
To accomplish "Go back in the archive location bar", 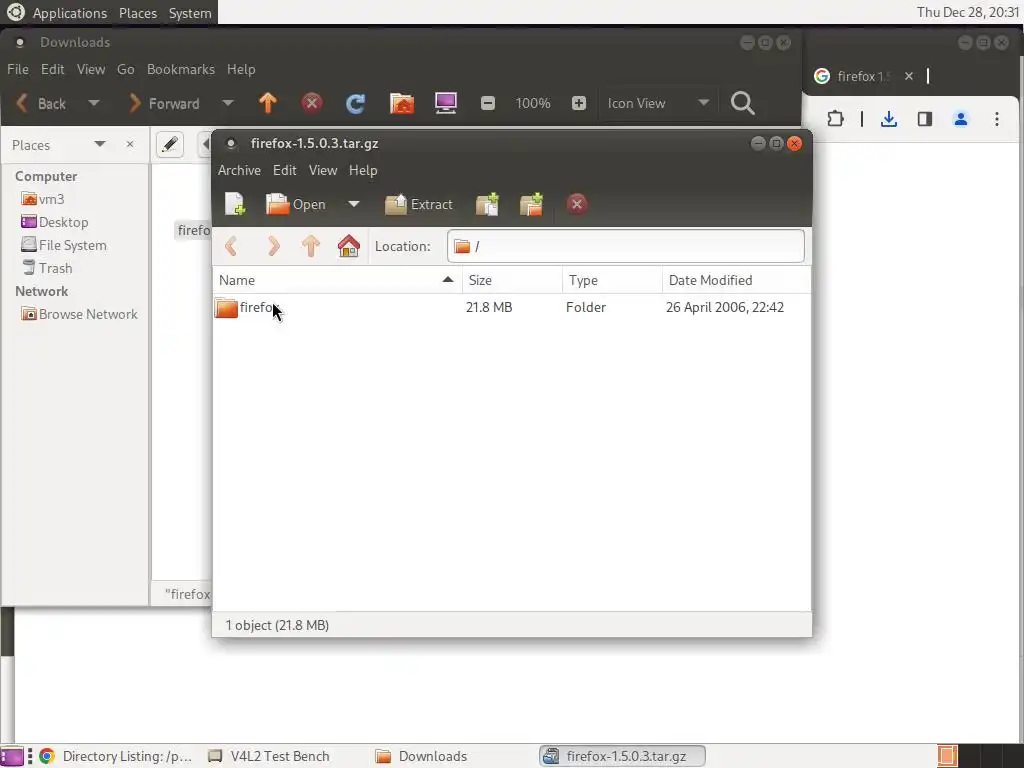I will point(231,246).
